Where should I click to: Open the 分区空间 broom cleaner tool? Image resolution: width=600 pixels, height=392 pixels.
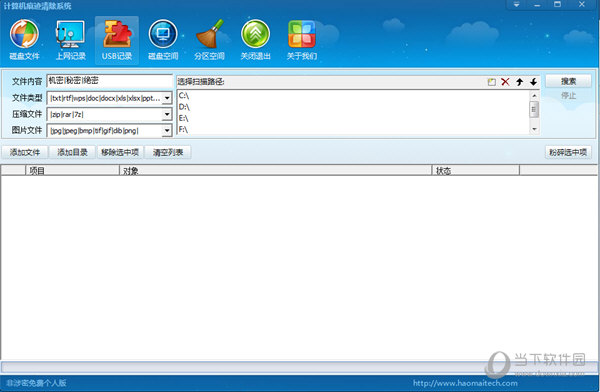pos(209,40)
